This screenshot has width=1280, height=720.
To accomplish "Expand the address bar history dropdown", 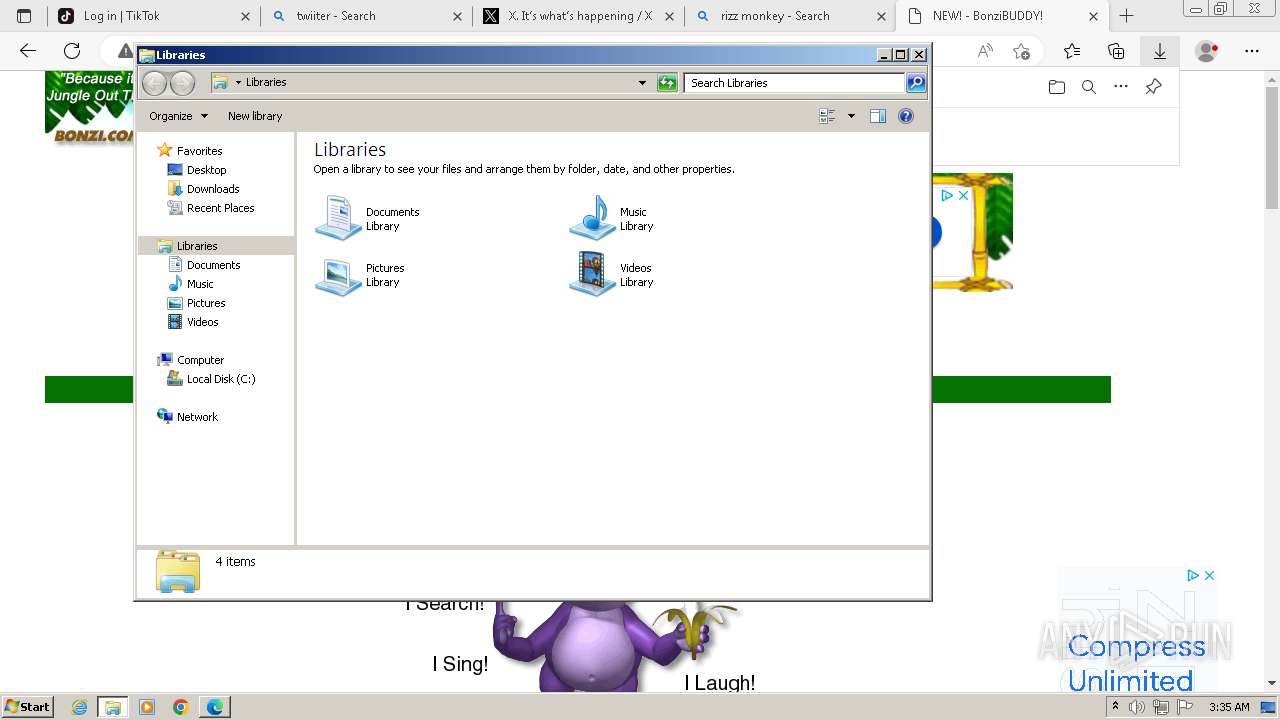I will (642, 83).
